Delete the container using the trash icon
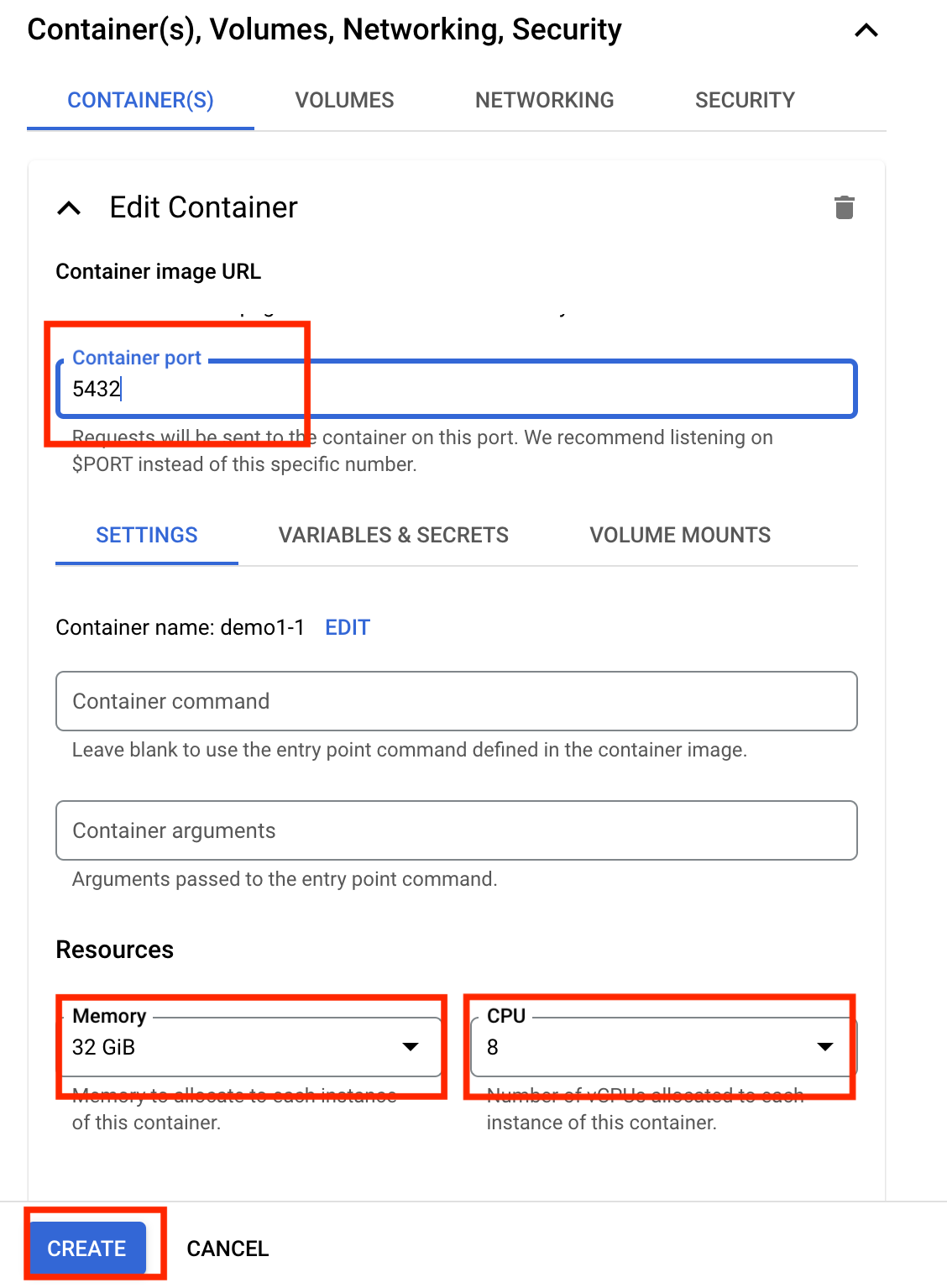 (844, 207)
